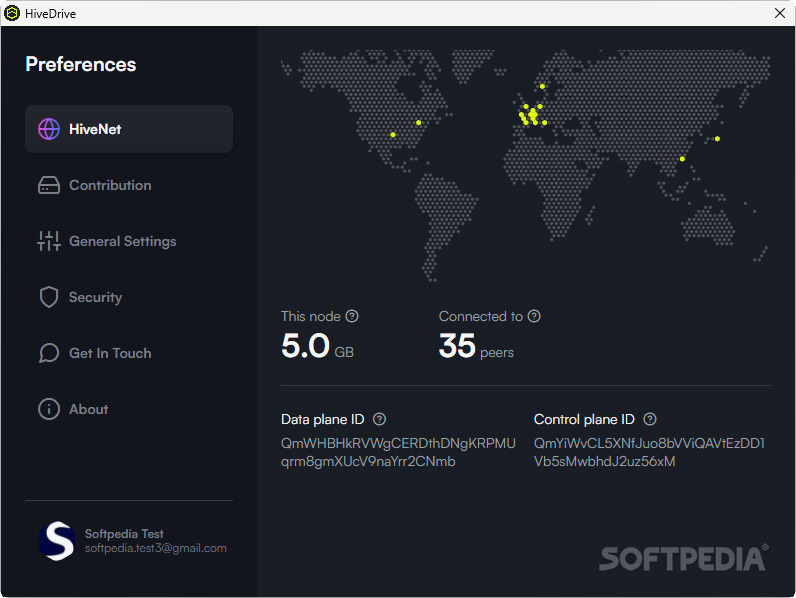796x598 pixels.
Task: Click help icon next to This node
Action: coord(352,316)
